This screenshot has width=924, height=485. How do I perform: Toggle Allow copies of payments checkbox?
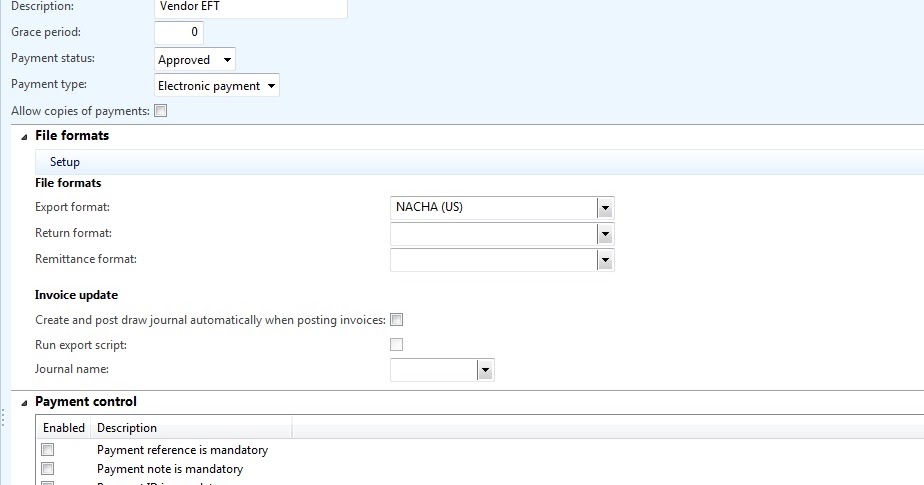point(161,111)
